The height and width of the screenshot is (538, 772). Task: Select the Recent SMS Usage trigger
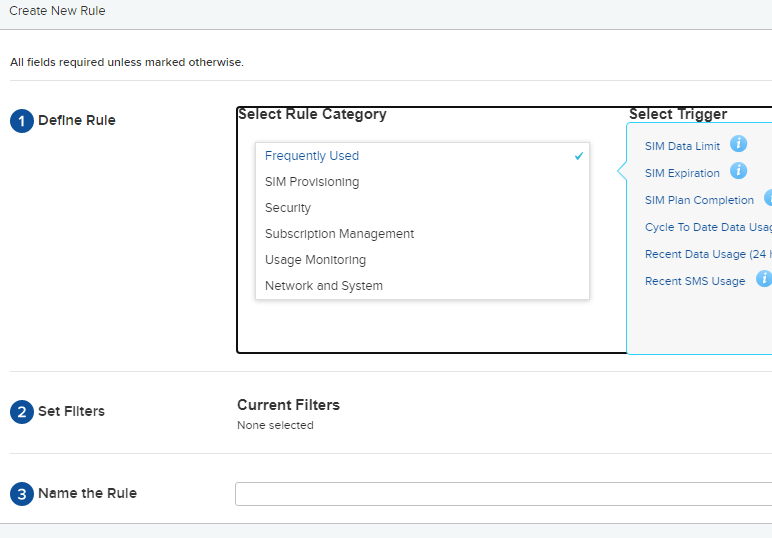coord(695,281)
